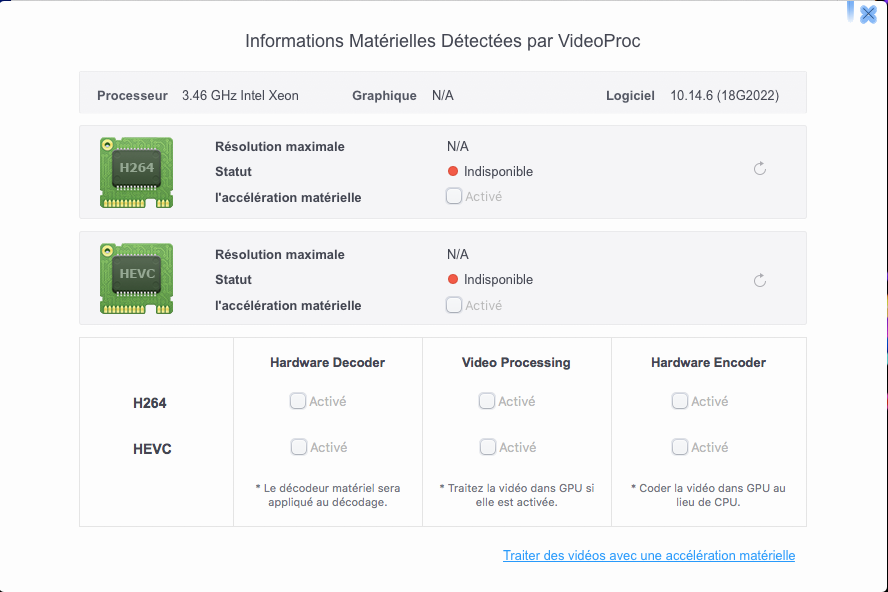
Task: Click the 'Graphique' label
Action: 385,95
